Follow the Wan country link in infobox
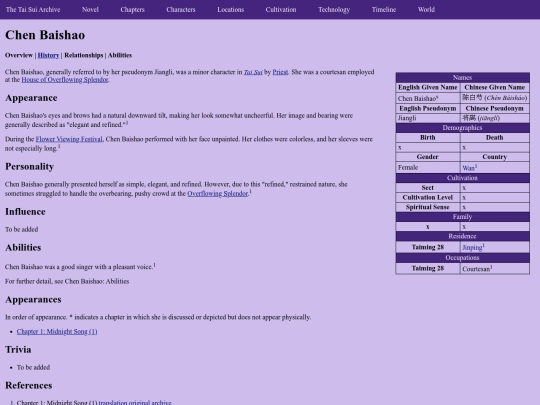The height and width of the screenshot is (405, 540). (468, 168)
